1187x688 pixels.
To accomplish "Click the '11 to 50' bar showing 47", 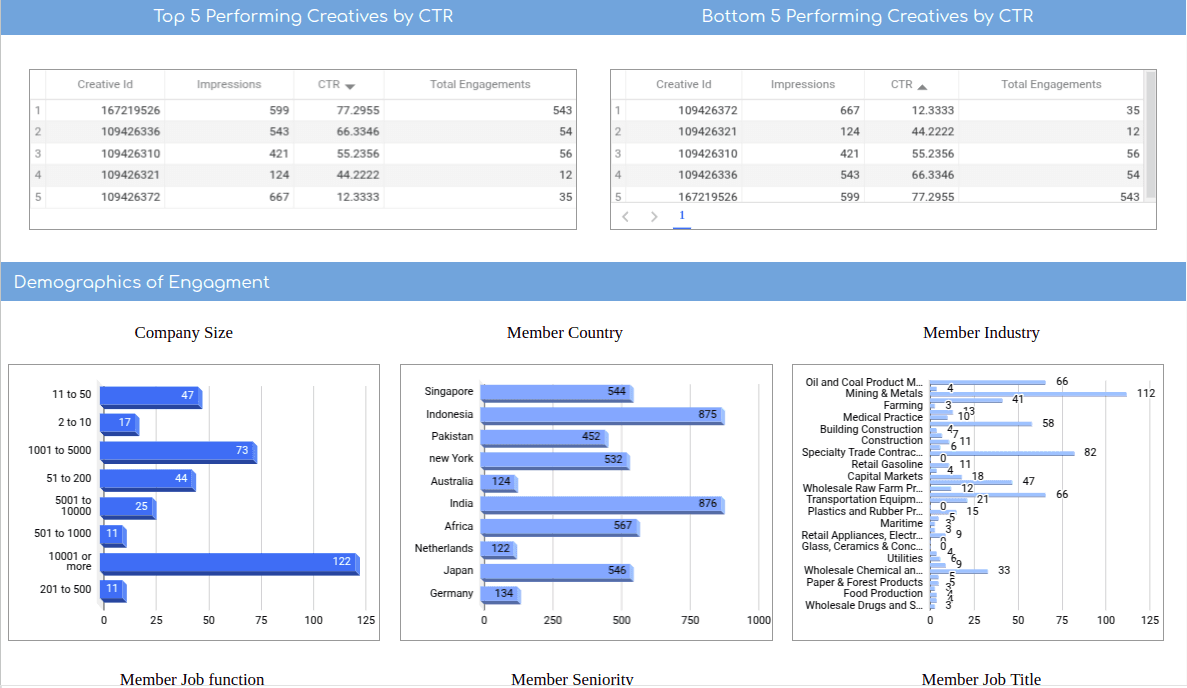I will click(151, 397).
